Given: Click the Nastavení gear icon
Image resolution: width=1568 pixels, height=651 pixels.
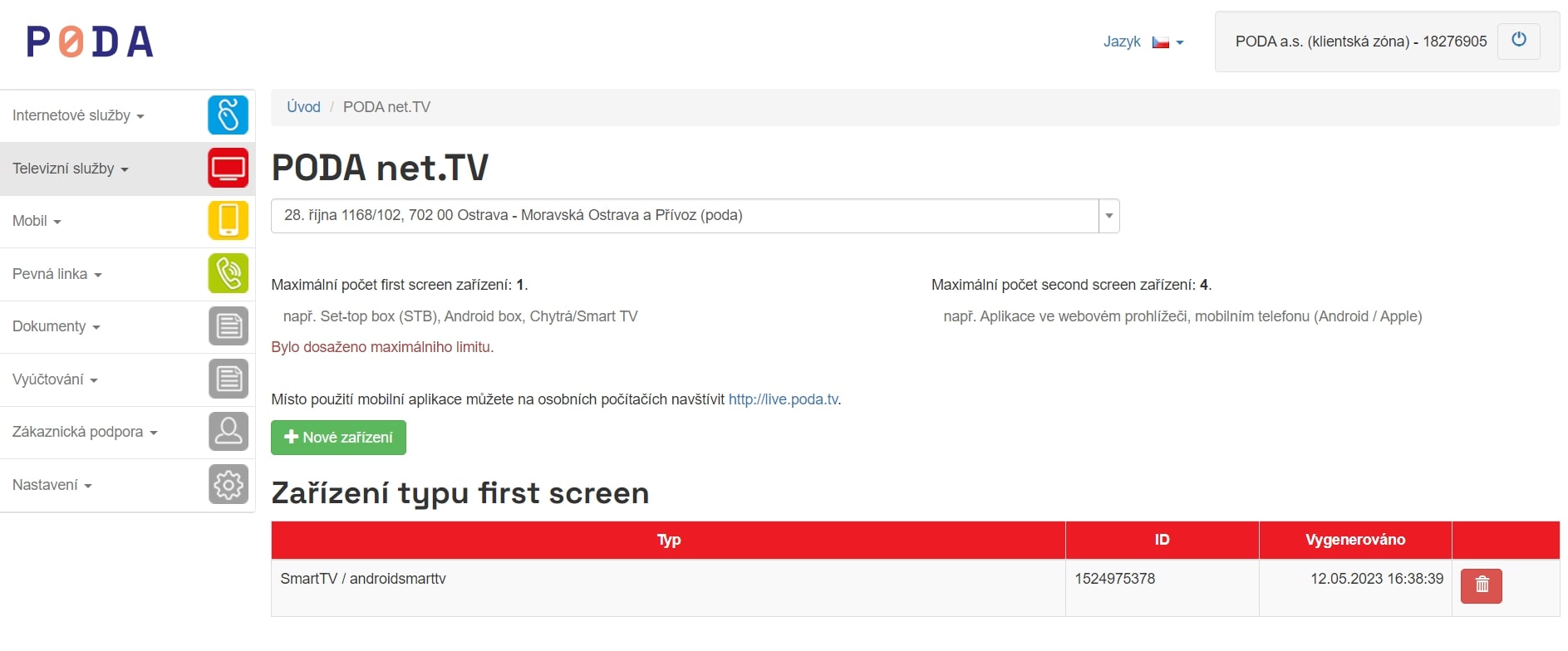Looking at the screenshot, I should pyautogui.click(x=228, y=485).
